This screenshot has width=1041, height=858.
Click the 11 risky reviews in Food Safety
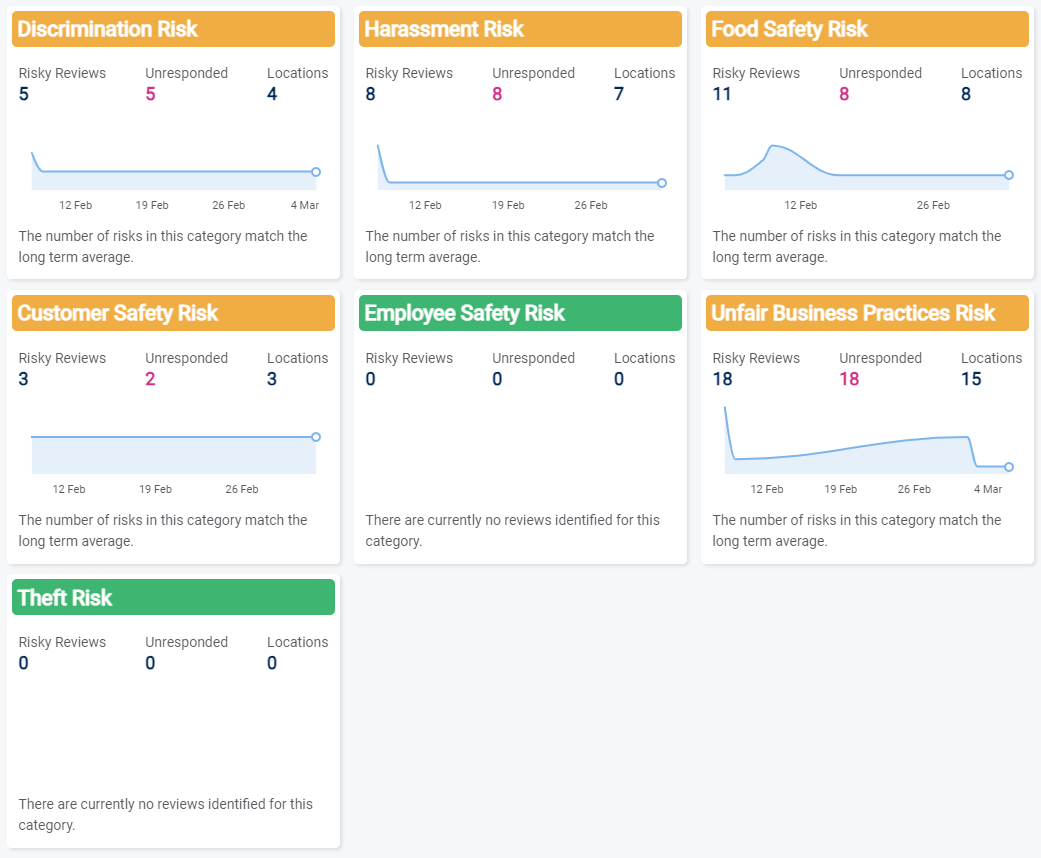point(722,94)
